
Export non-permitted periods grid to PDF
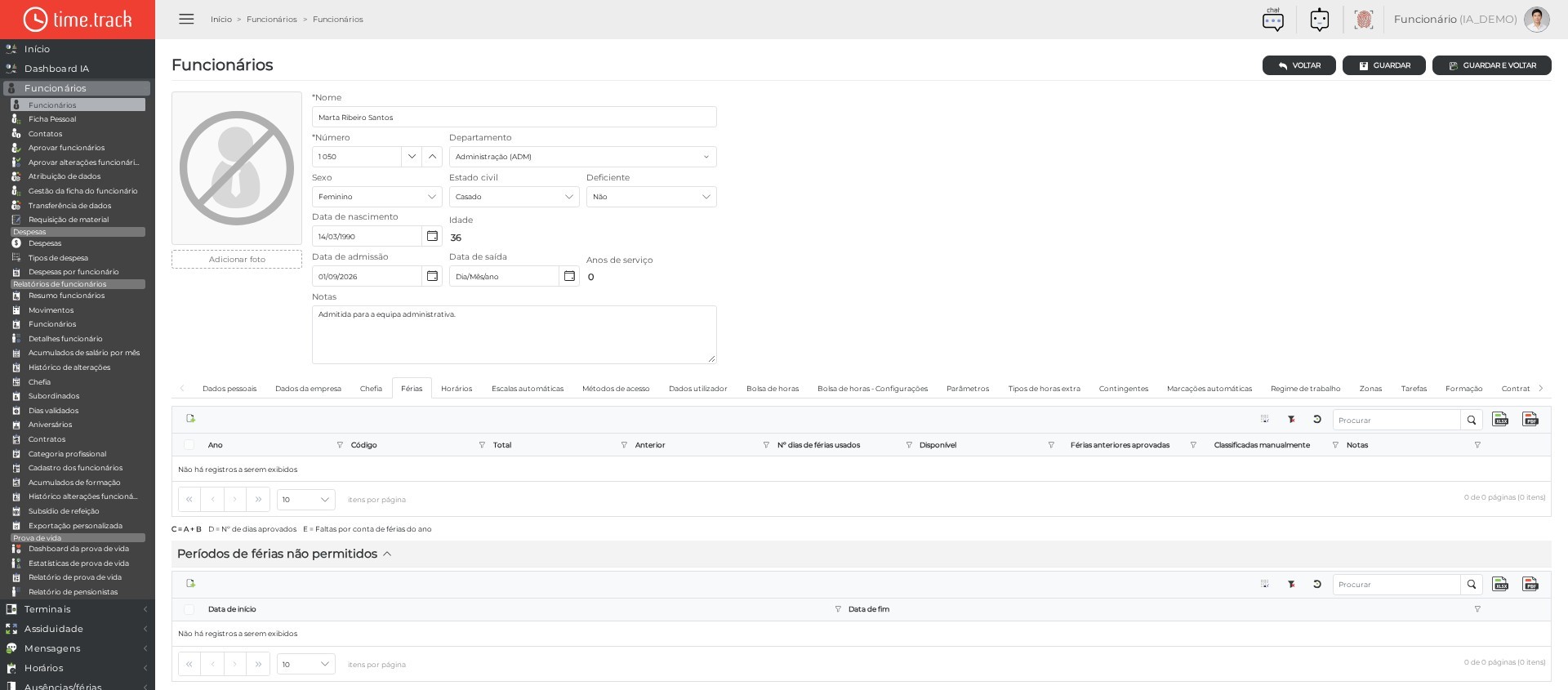[x=1530, y=584]
